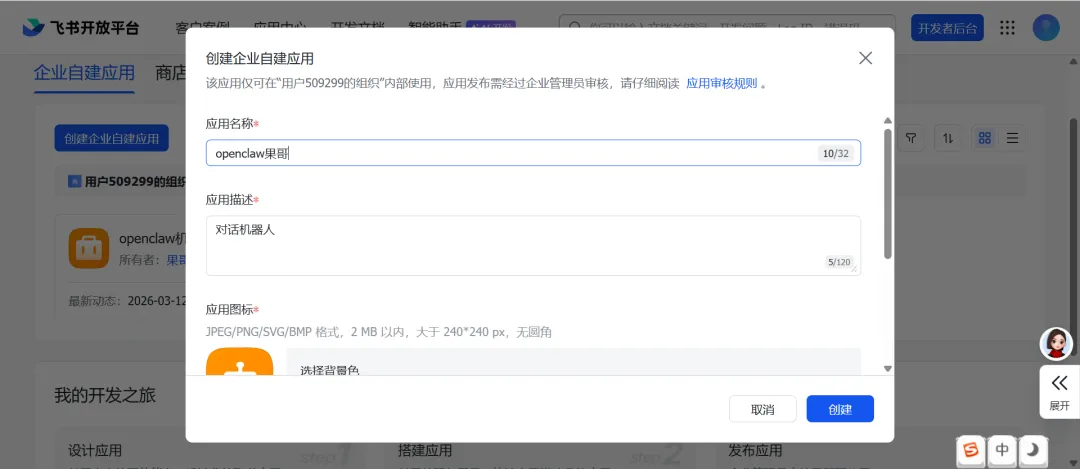
Task: Click the 飞书开放平台 logo
Action: [81, 28]
